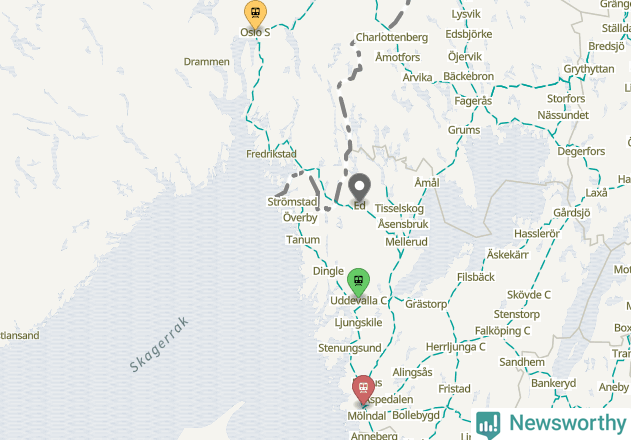Click the Herrljunga C station label

point(456,347)
